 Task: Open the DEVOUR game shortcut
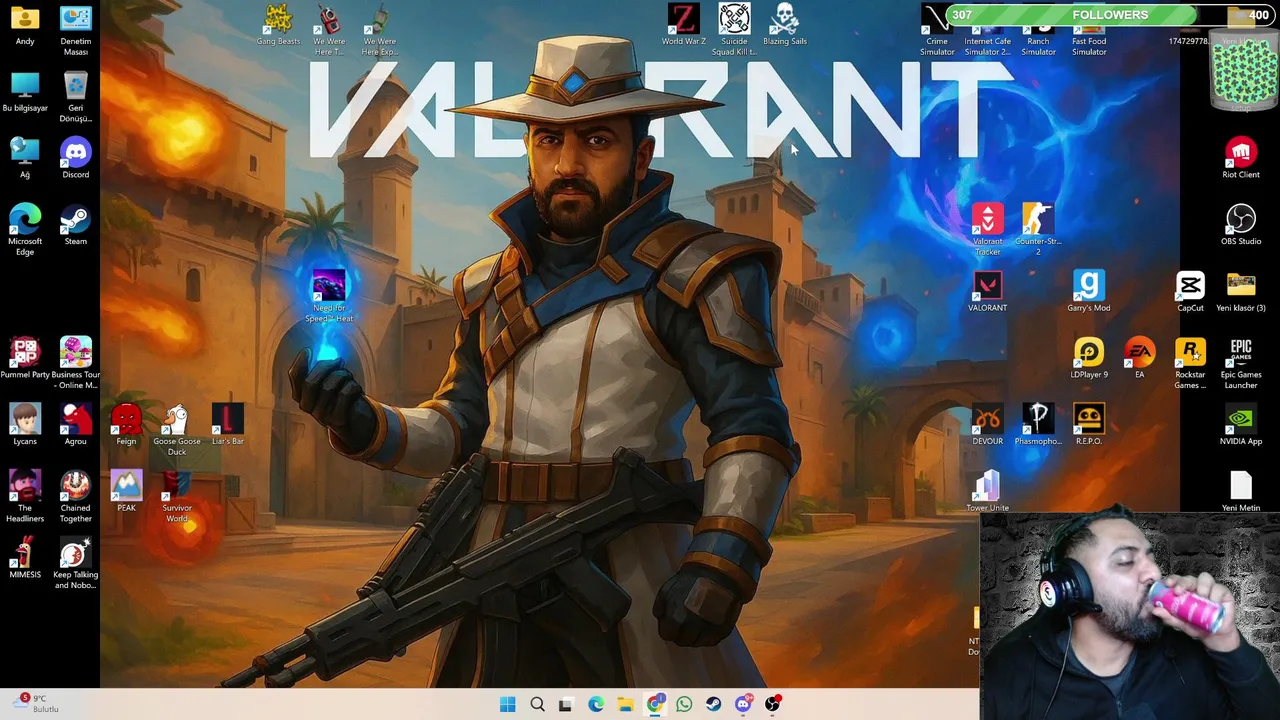pos(987,425)
